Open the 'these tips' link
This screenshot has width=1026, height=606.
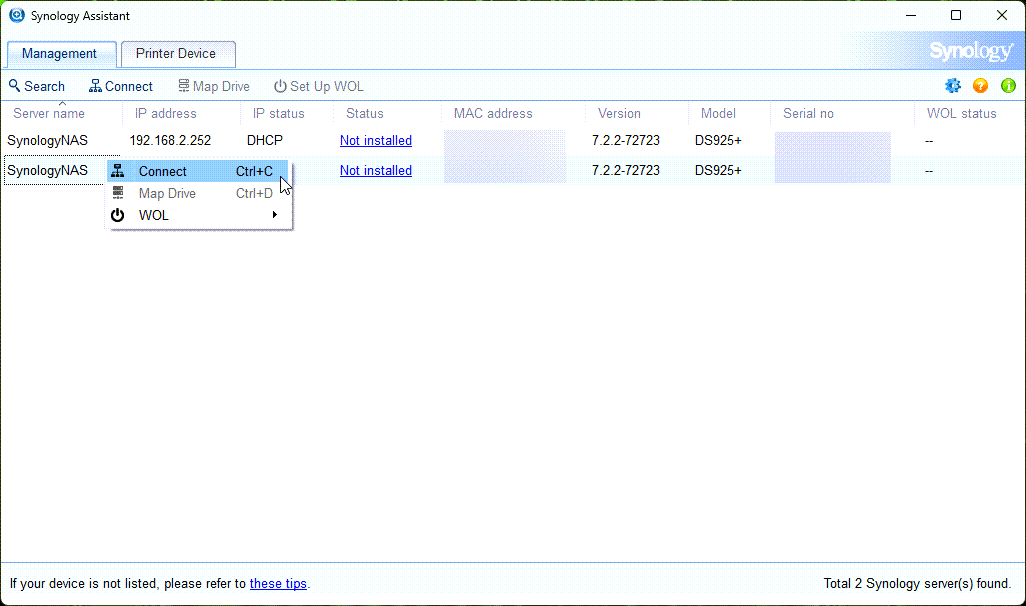[x=278, y=584]
